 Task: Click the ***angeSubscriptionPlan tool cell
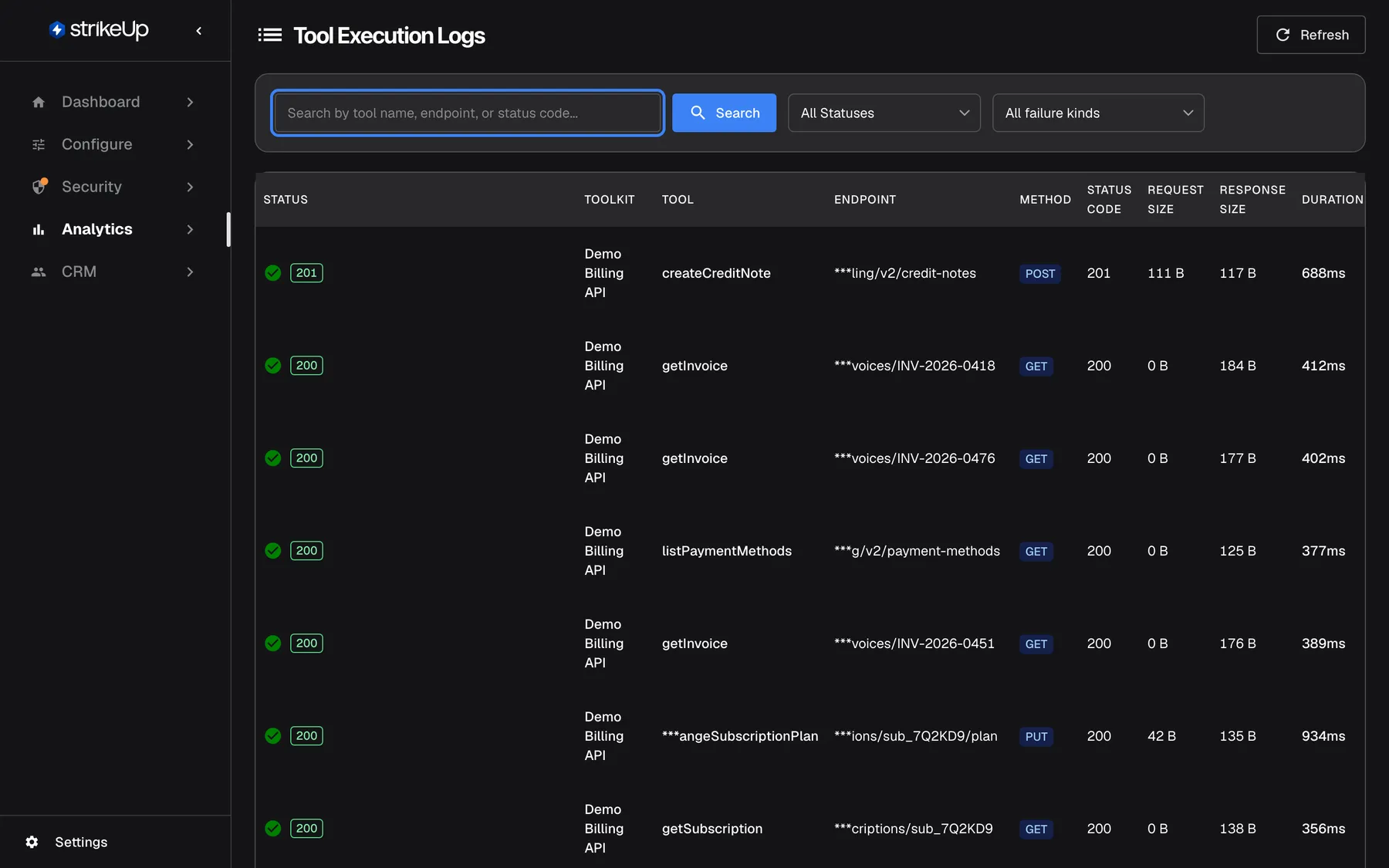tap(740, 736)
